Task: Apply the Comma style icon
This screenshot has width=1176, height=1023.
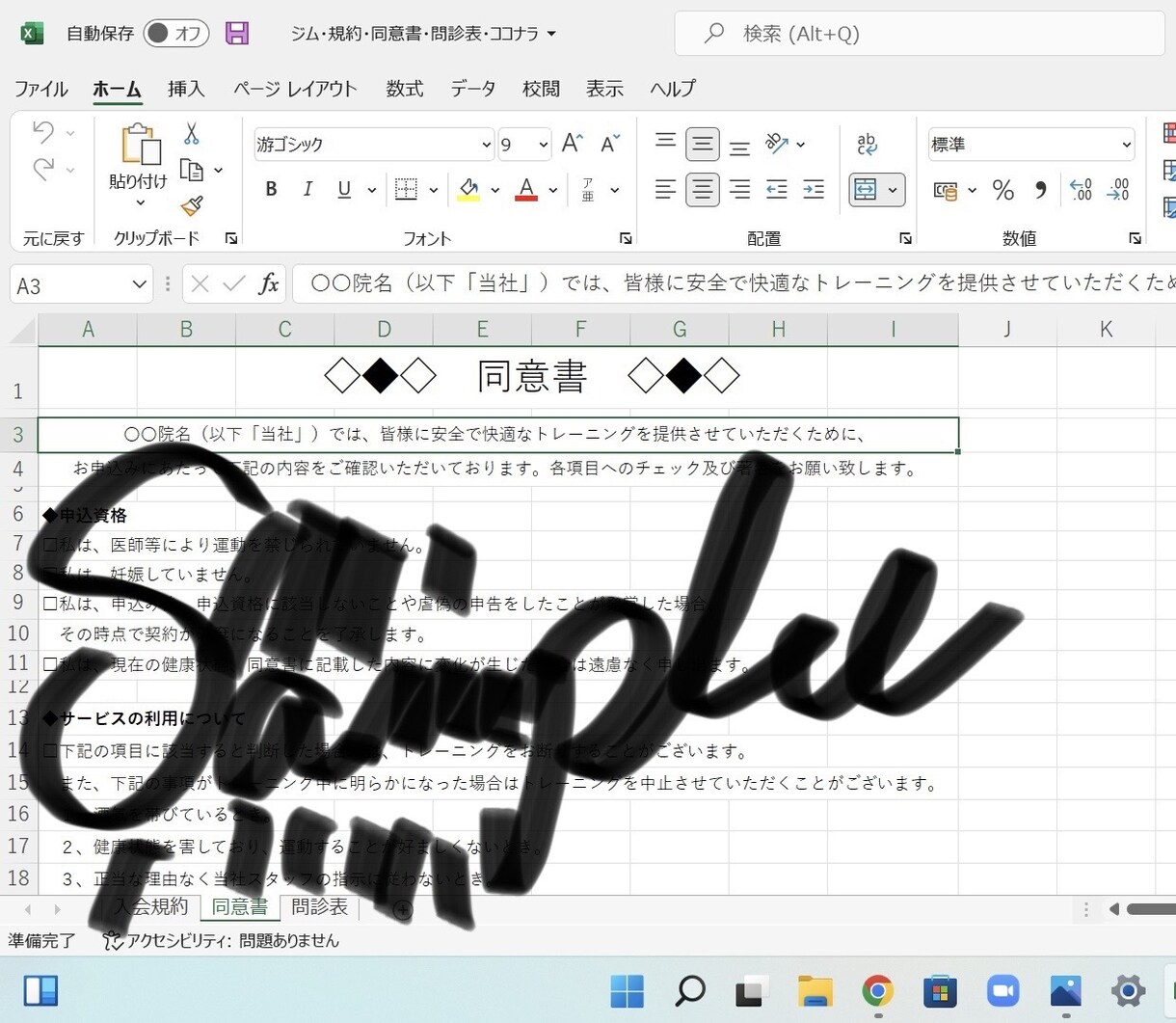Action: coord(1040,190)
